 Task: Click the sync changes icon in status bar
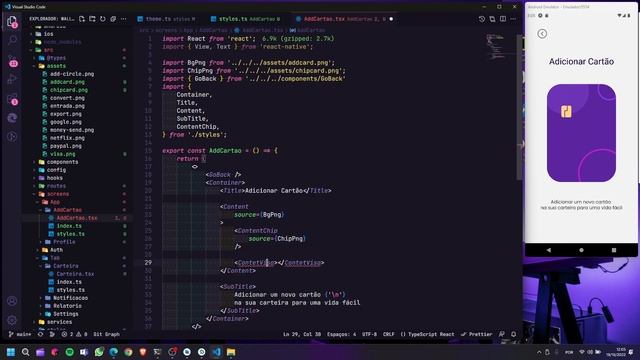40,334
